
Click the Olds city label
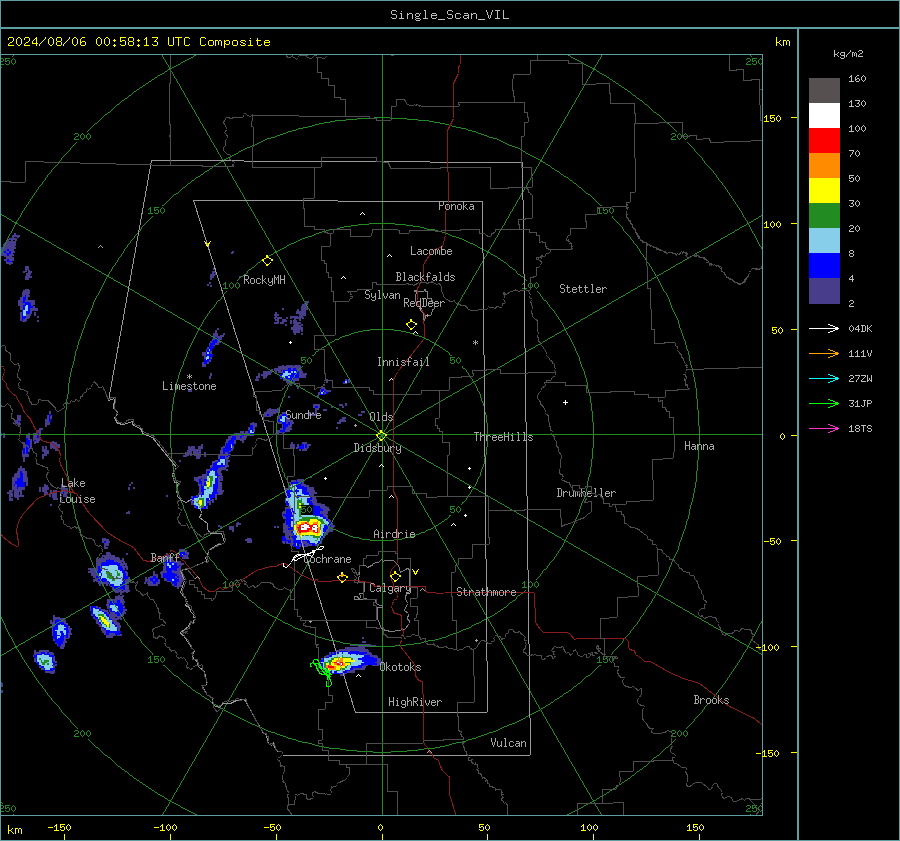381,417
